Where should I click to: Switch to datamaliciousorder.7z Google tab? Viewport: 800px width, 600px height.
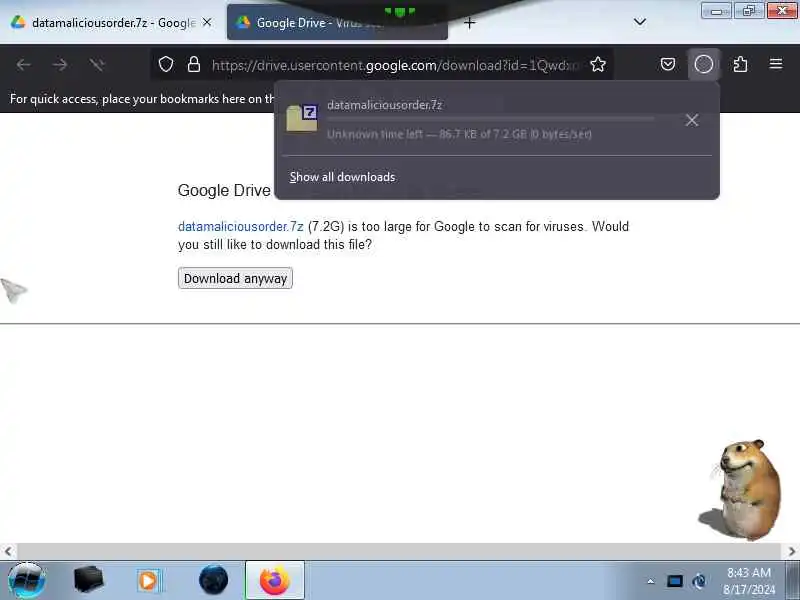106,23
